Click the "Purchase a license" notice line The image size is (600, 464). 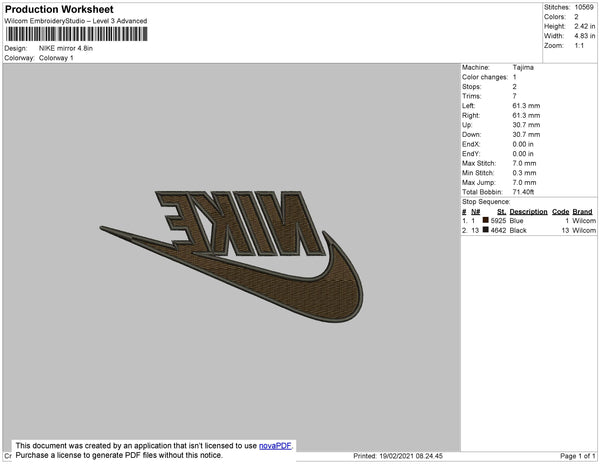coord(119,455)
